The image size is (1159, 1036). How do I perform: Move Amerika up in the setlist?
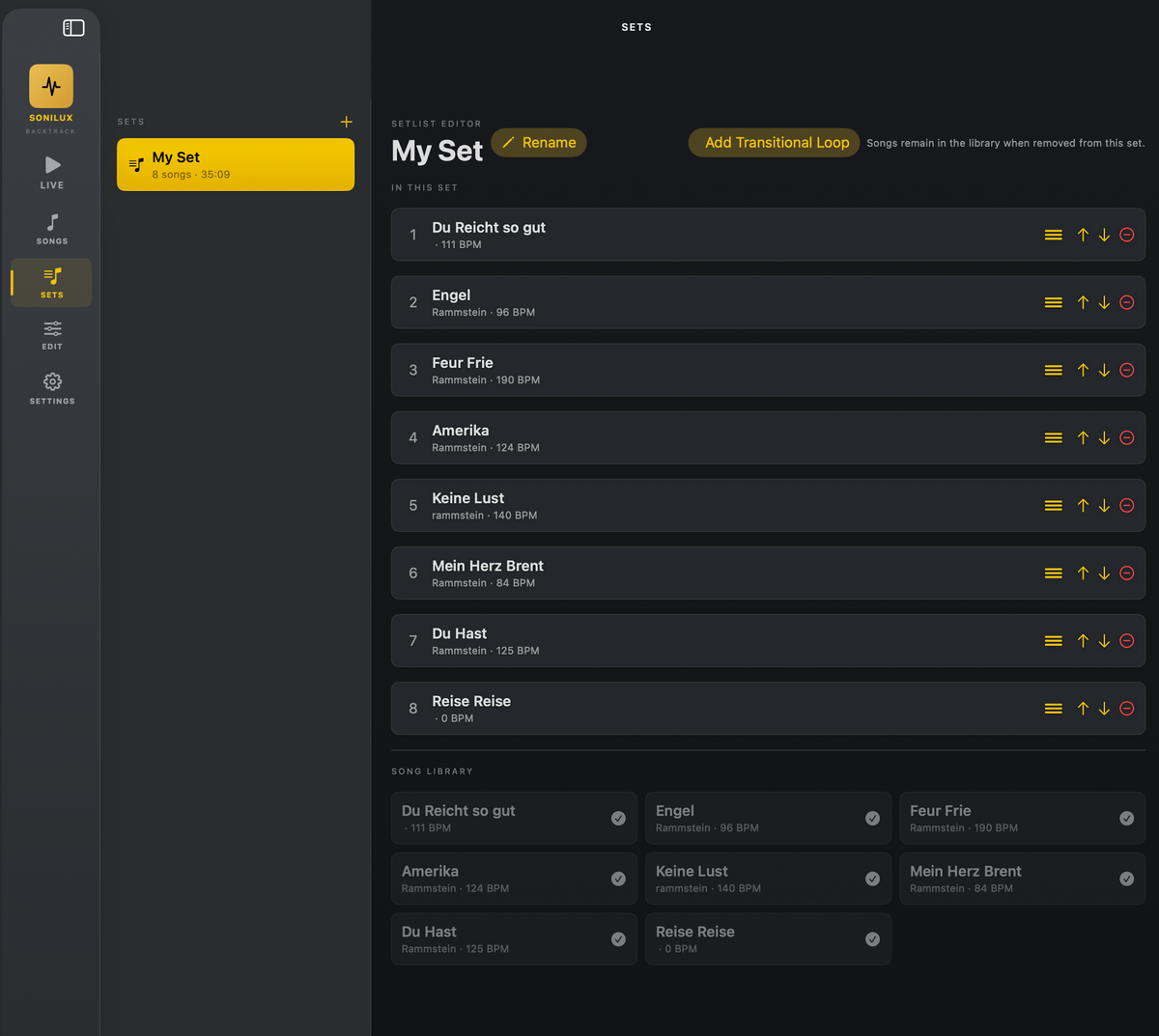[1083, 437]
